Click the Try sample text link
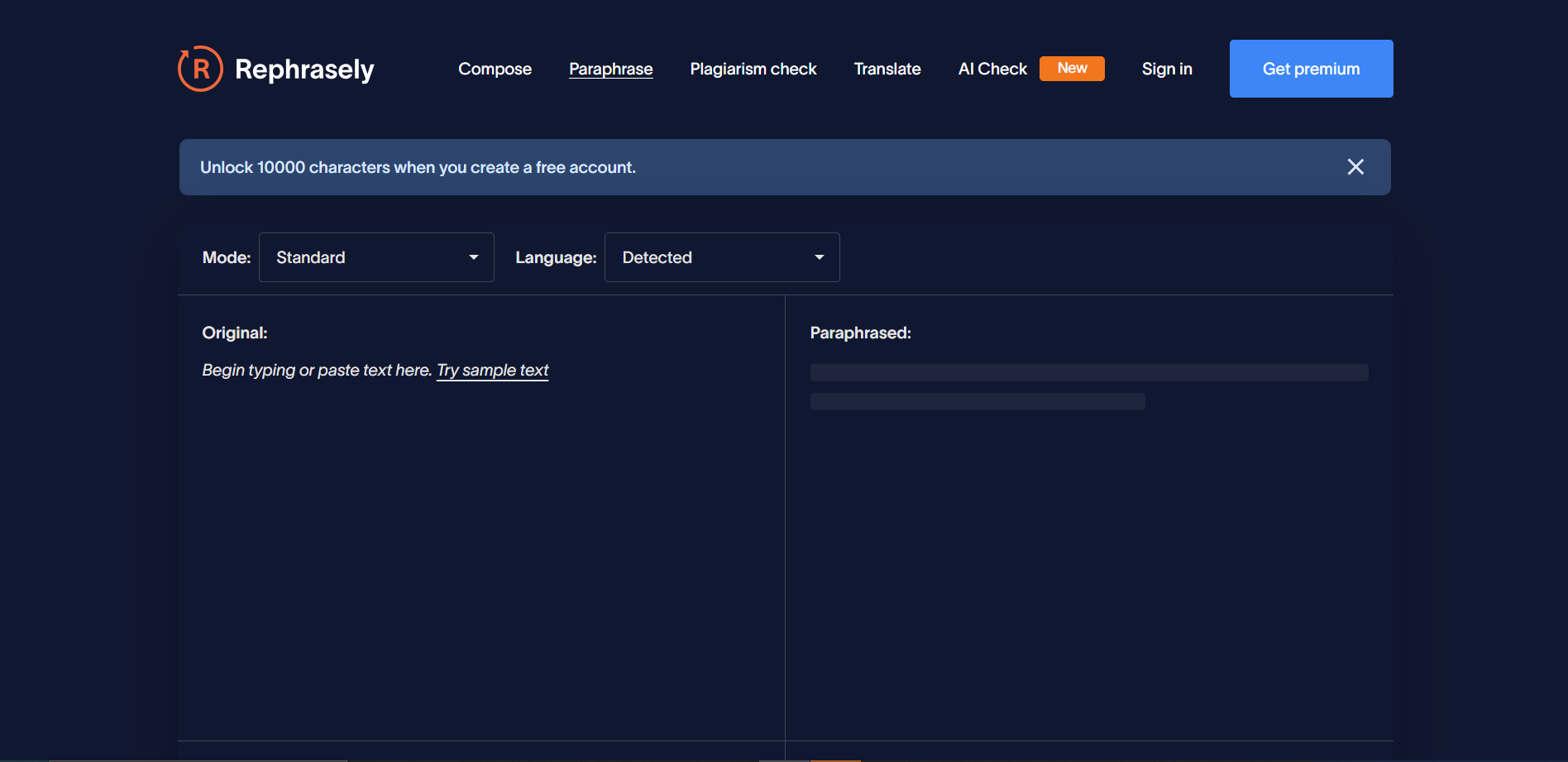 (492, 370)
